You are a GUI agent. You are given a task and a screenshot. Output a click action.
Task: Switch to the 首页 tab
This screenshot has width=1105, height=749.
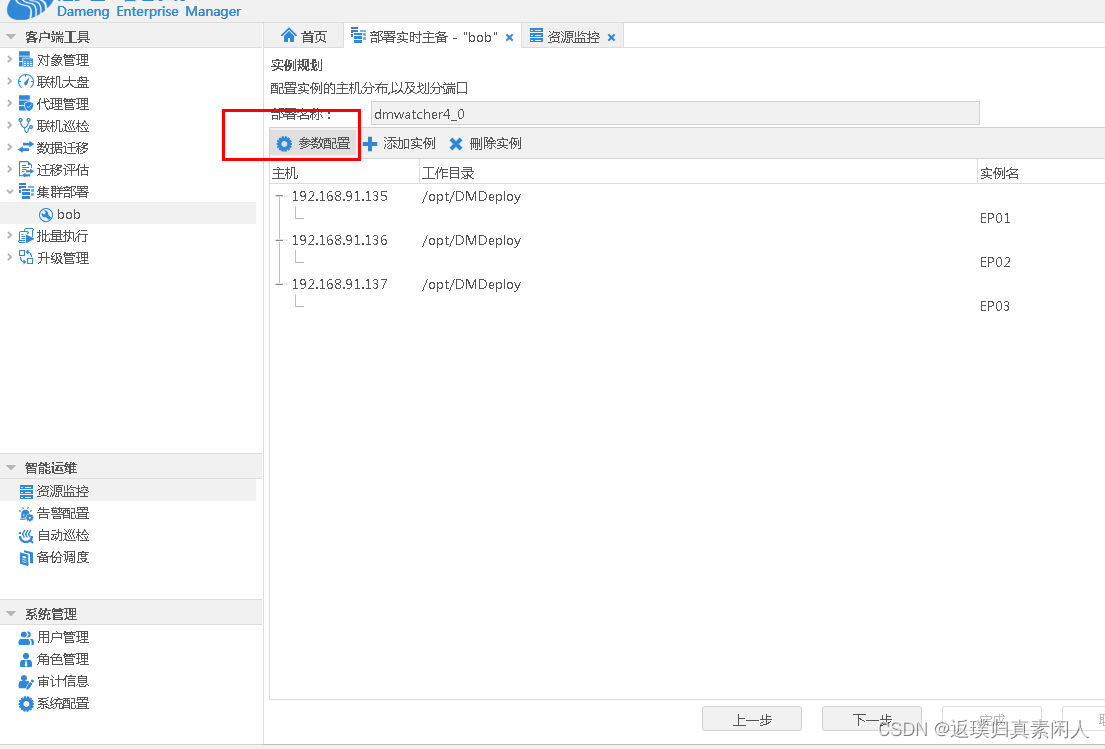point(304,37)
